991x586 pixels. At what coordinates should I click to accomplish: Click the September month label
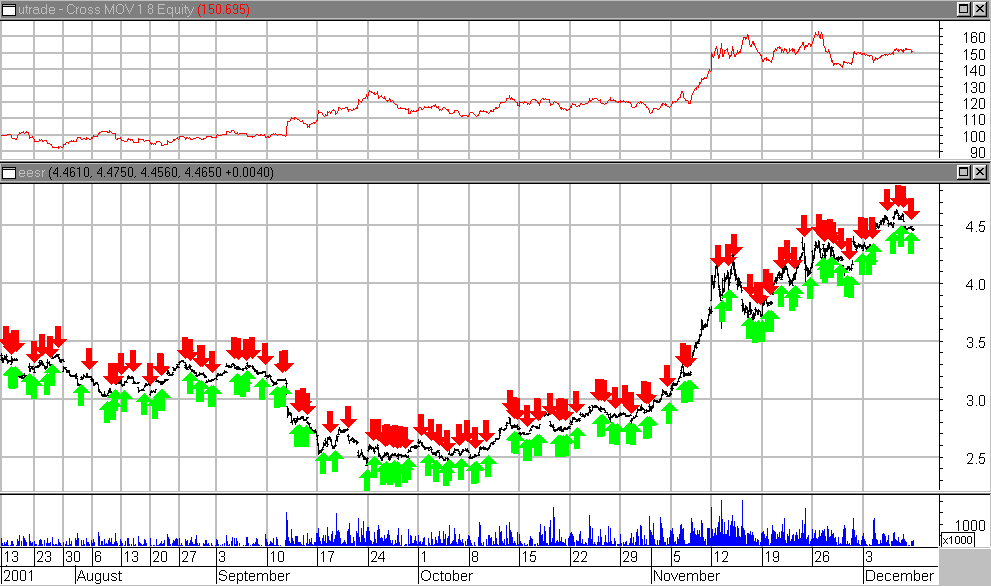click(x=253, y=576)
